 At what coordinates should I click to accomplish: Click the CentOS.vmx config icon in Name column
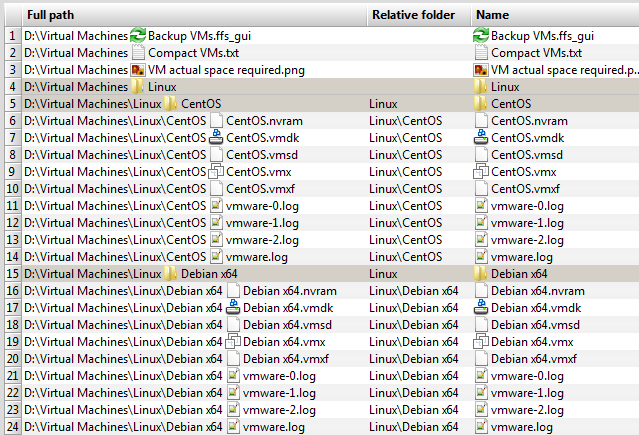click(x=481, y=172)
